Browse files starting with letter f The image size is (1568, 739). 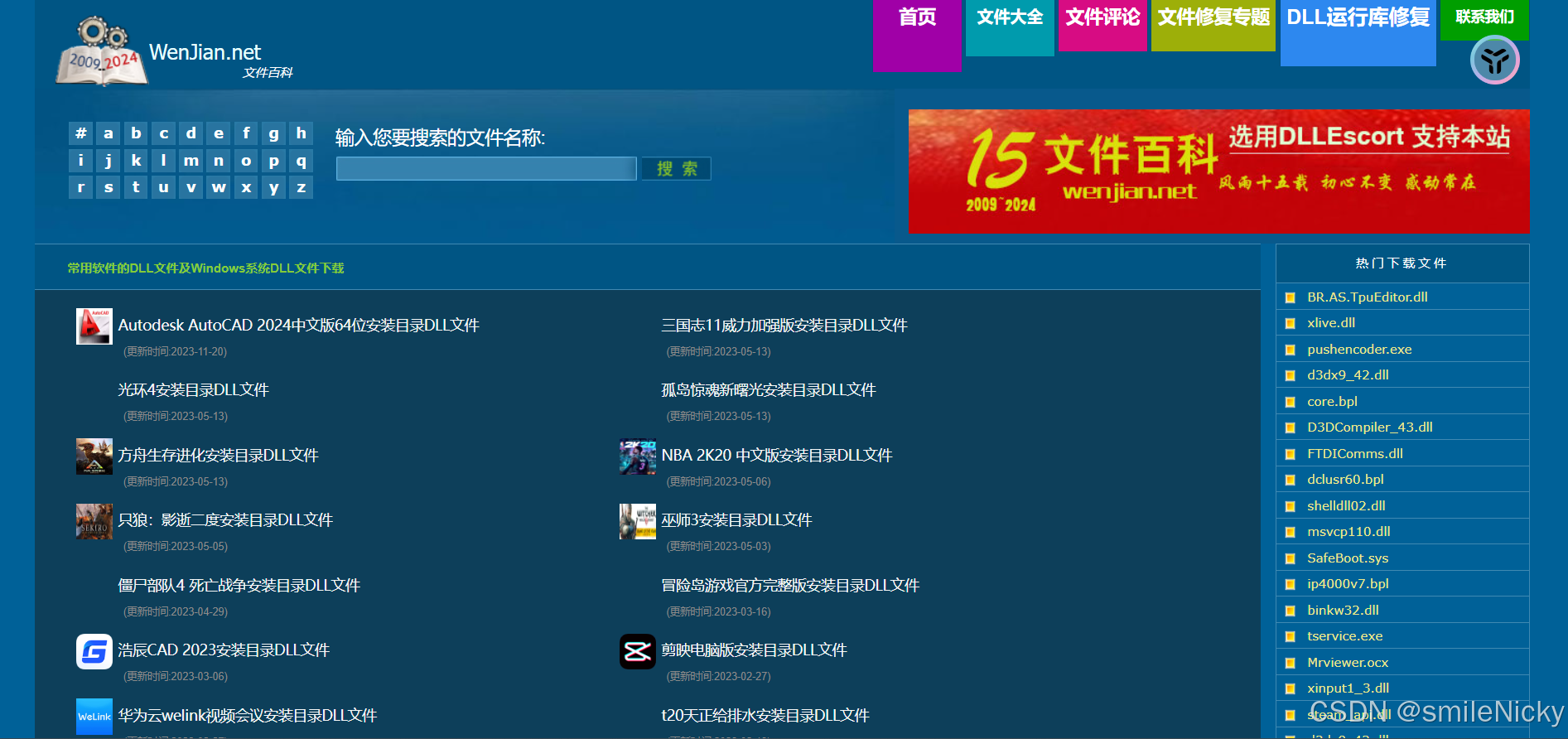[x=246, y=133]
